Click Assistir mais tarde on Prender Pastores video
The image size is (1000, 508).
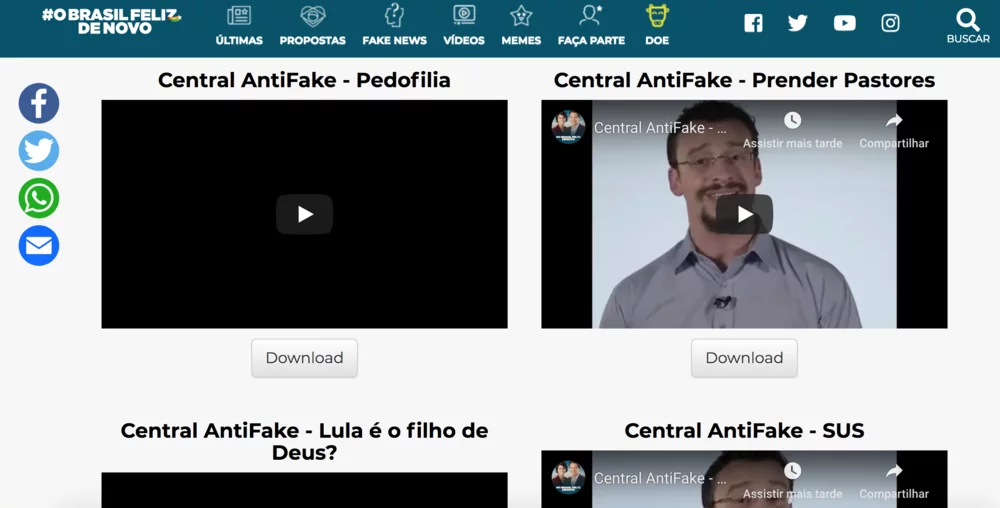click(x=792, y=129)
